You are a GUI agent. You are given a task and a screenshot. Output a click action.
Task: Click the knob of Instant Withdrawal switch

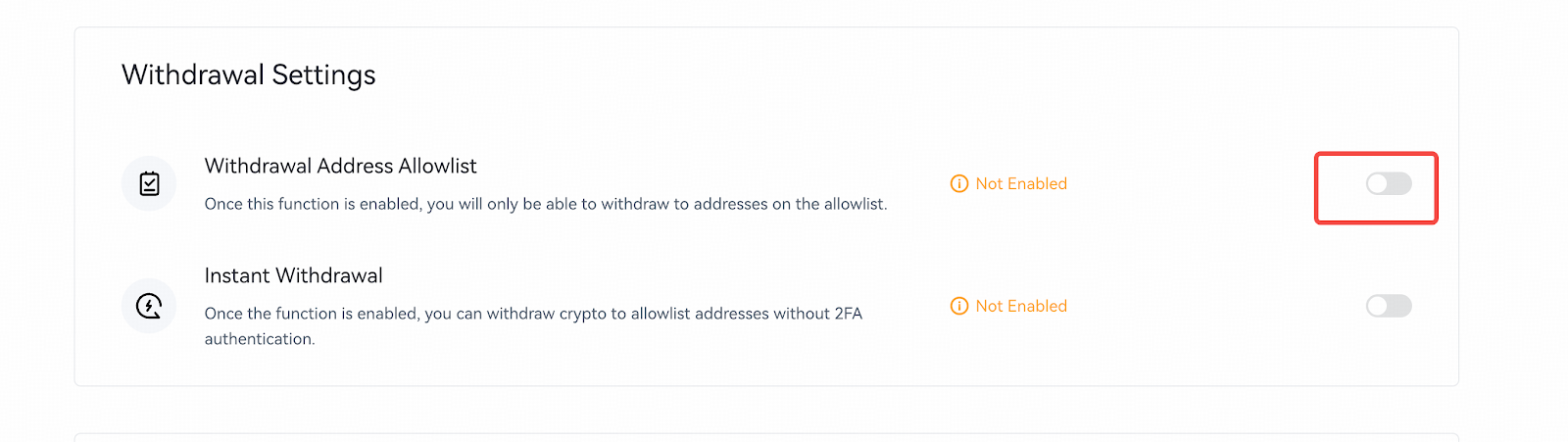tap(1378, 306)
